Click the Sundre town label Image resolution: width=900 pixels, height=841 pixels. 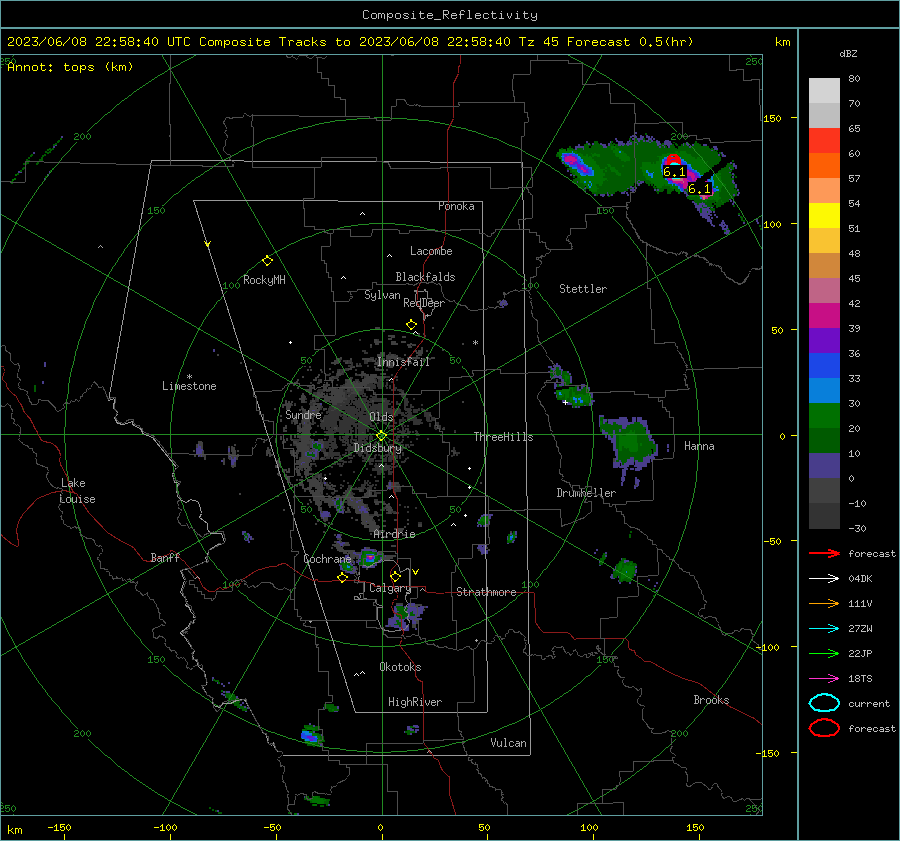(303, 414)
